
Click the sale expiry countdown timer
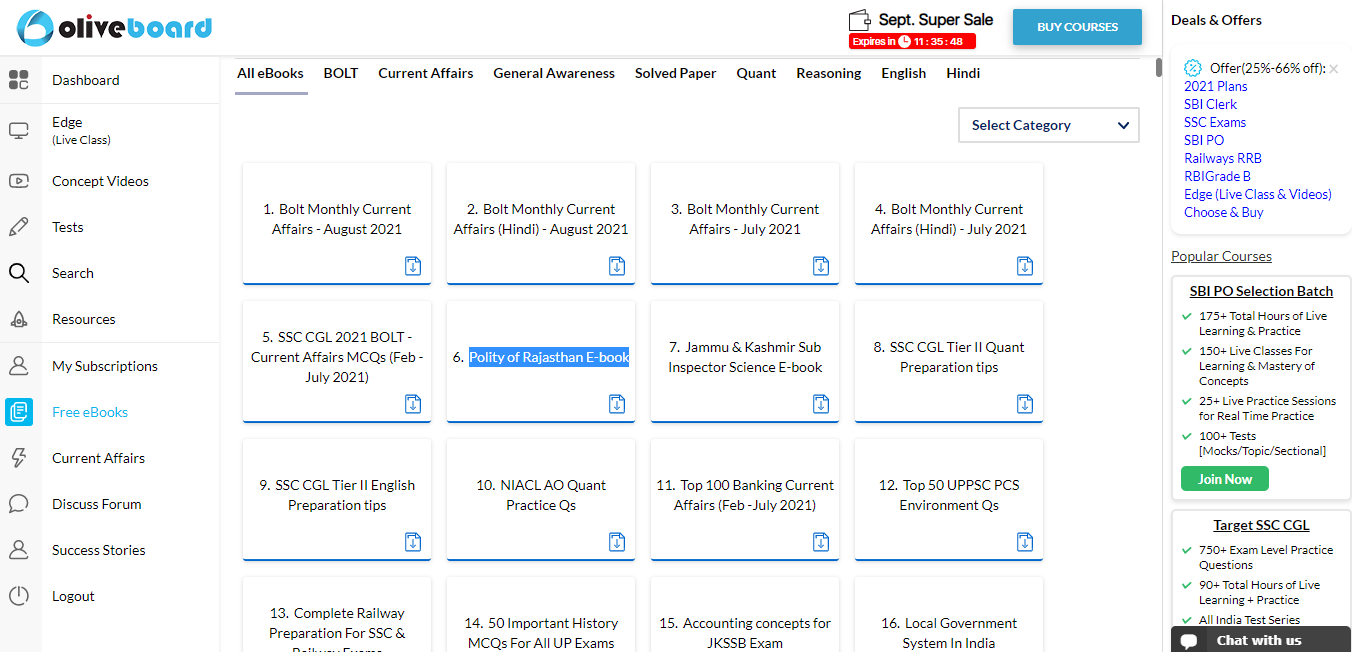pyautogui.click(x=912, y=41)
